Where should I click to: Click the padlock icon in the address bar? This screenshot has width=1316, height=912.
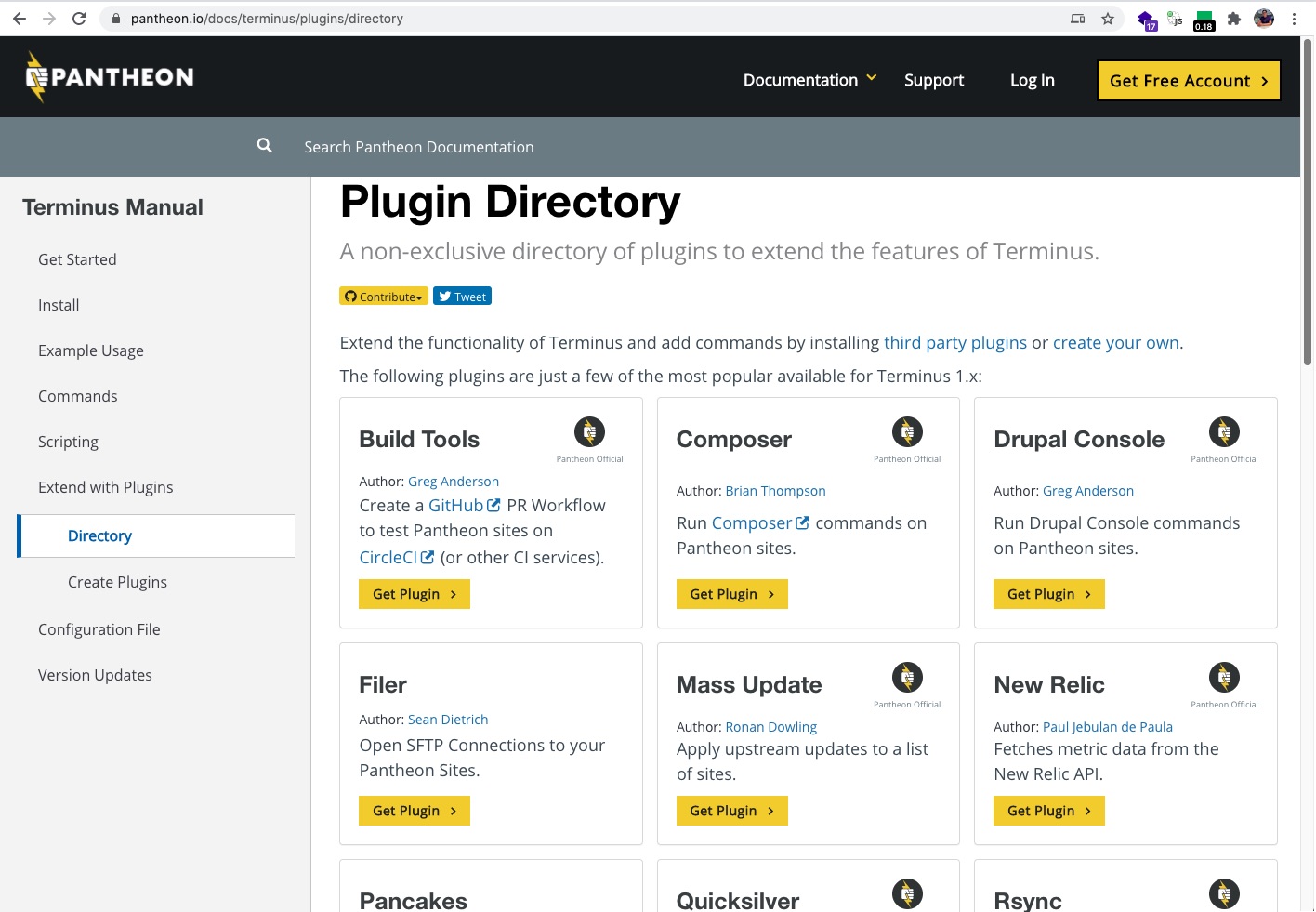[116, 19]
